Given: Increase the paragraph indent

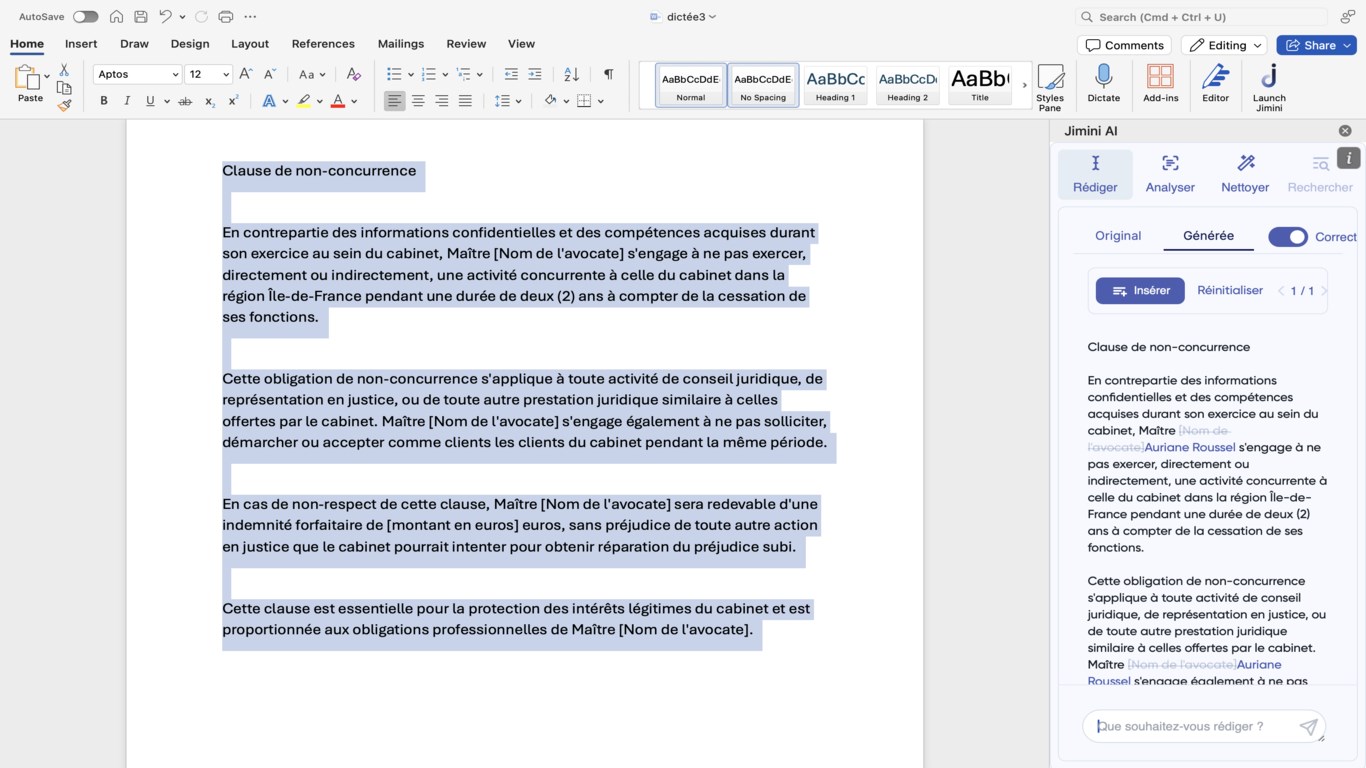Looking at the screenshot, I should tap(535, 74).
